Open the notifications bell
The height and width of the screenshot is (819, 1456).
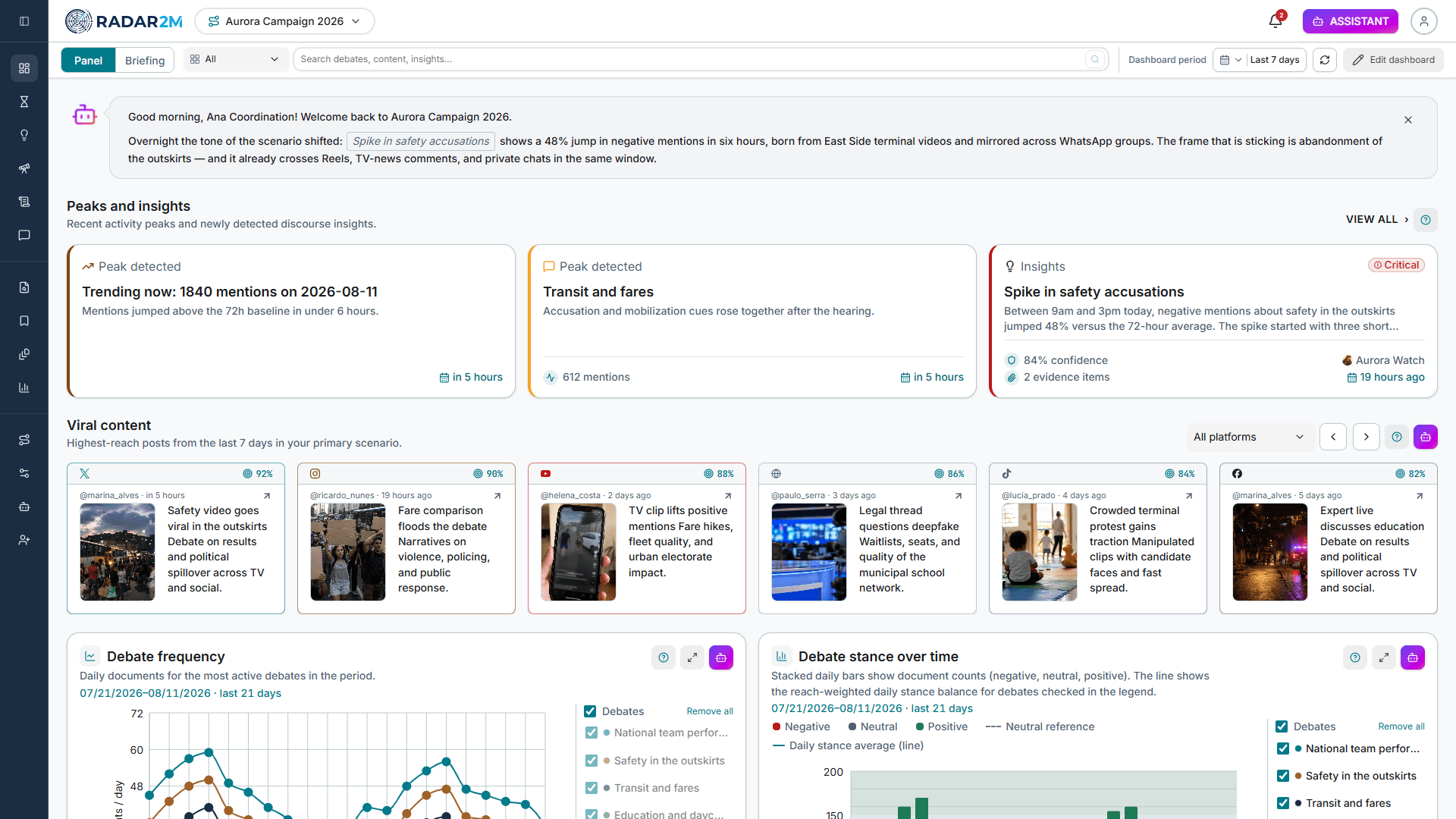pos(1276,21)
